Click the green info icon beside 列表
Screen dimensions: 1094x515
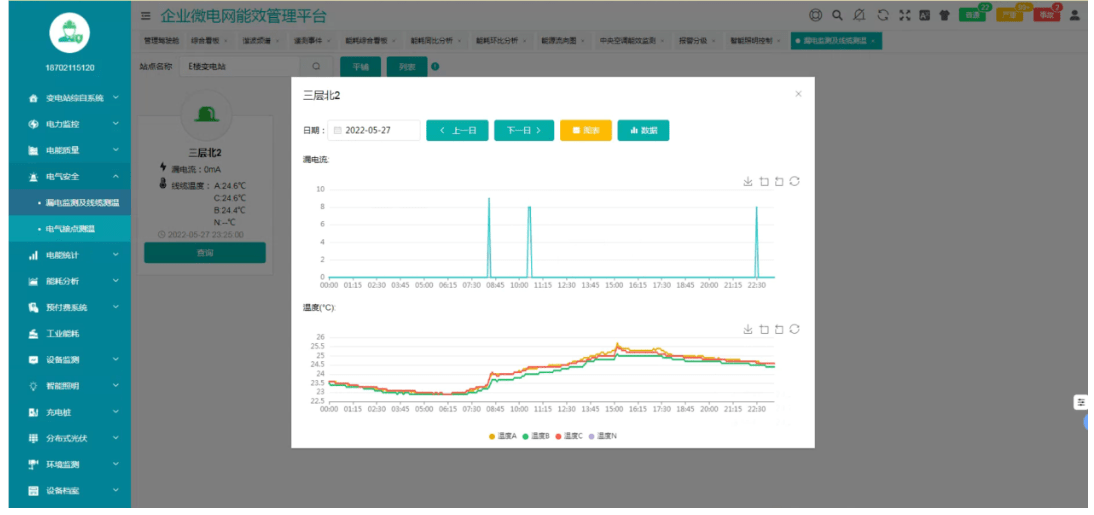[435, 67]
